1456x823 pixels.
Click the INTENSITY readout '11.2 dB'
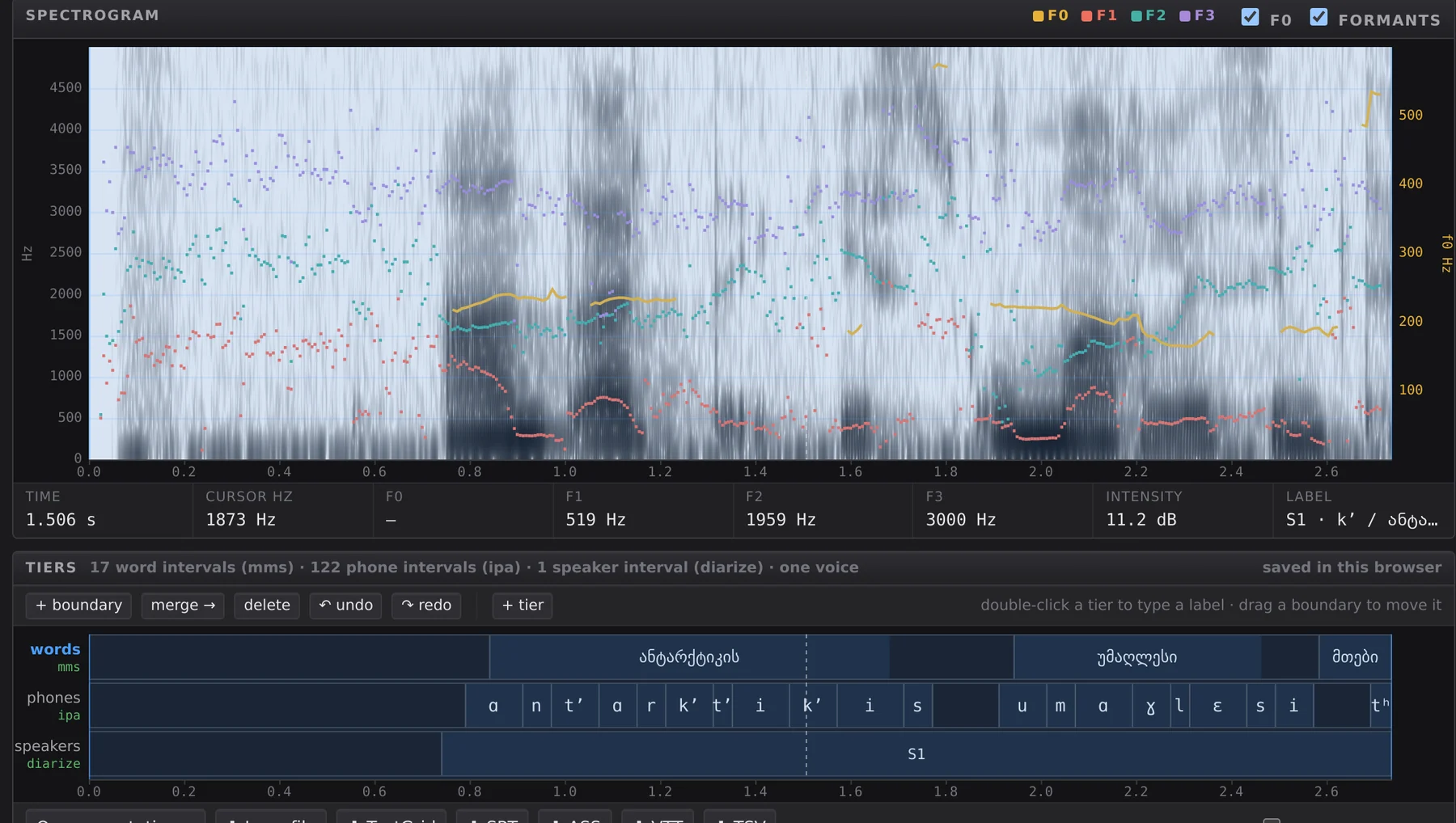coord(1141,520)
